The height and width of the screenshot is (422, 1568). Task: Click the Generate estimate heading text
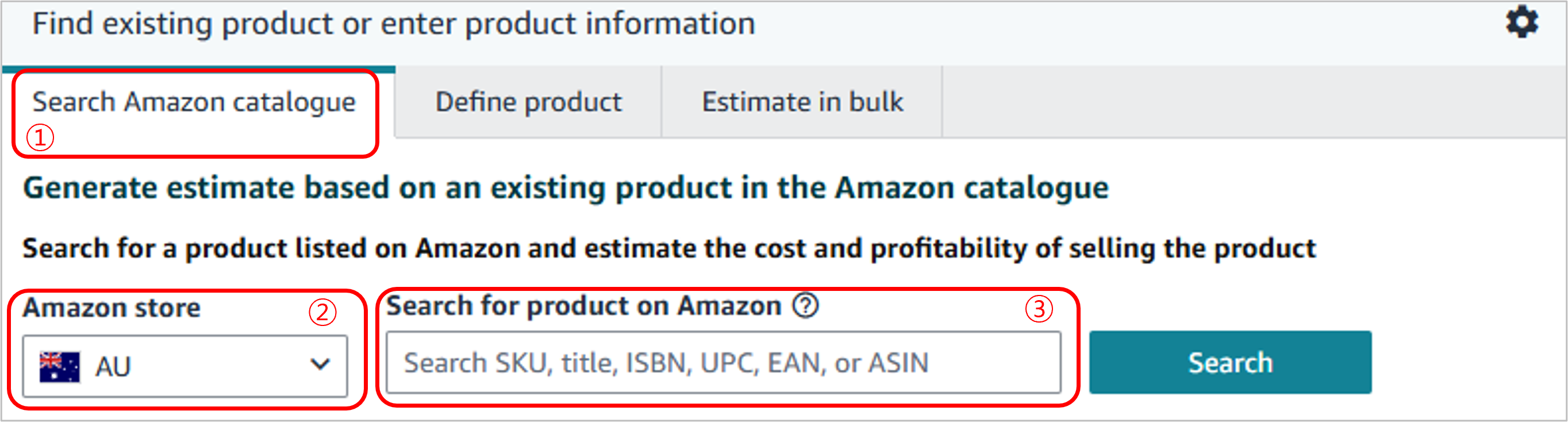(566, 187)
